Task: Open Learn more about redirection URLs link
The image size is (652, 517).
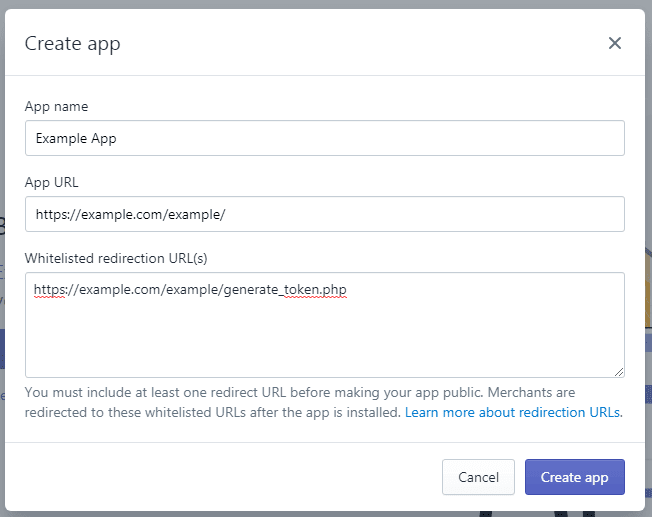Action: point(513,412)
